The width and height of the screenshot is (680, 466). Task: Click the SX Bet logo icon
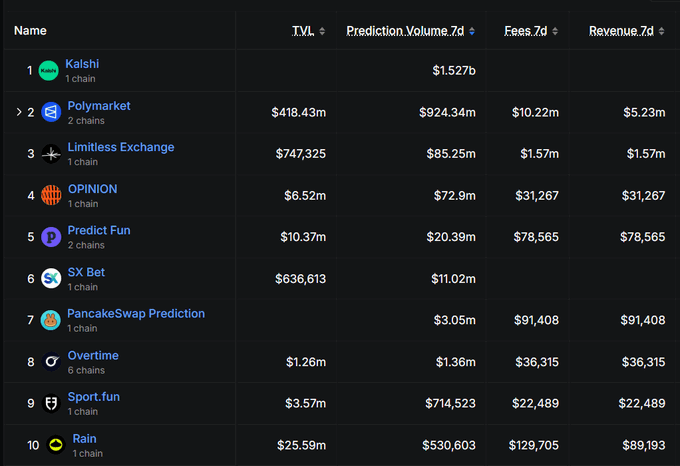[51, 278]
